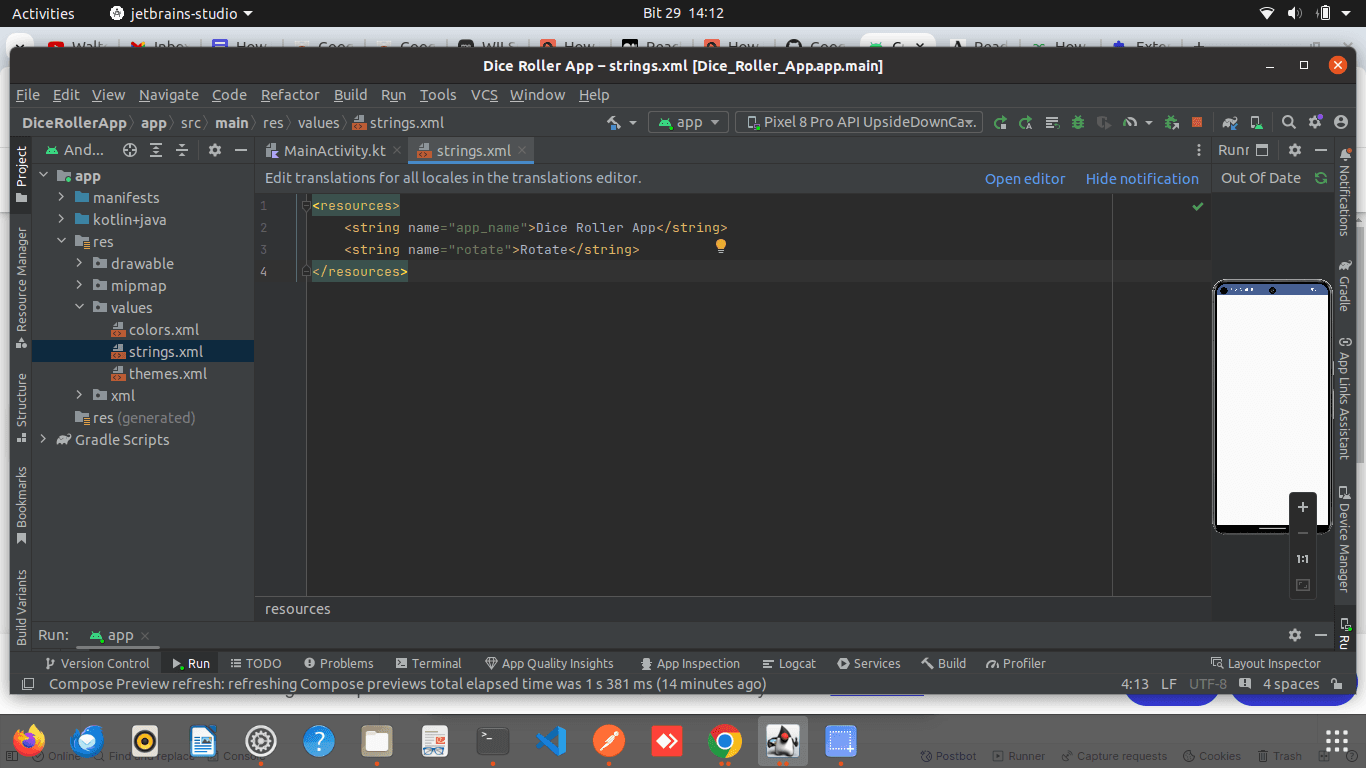1366x768 pixels.
Task: Open the VCS menu
Action: pyautogui.click(x=484, y=95)
